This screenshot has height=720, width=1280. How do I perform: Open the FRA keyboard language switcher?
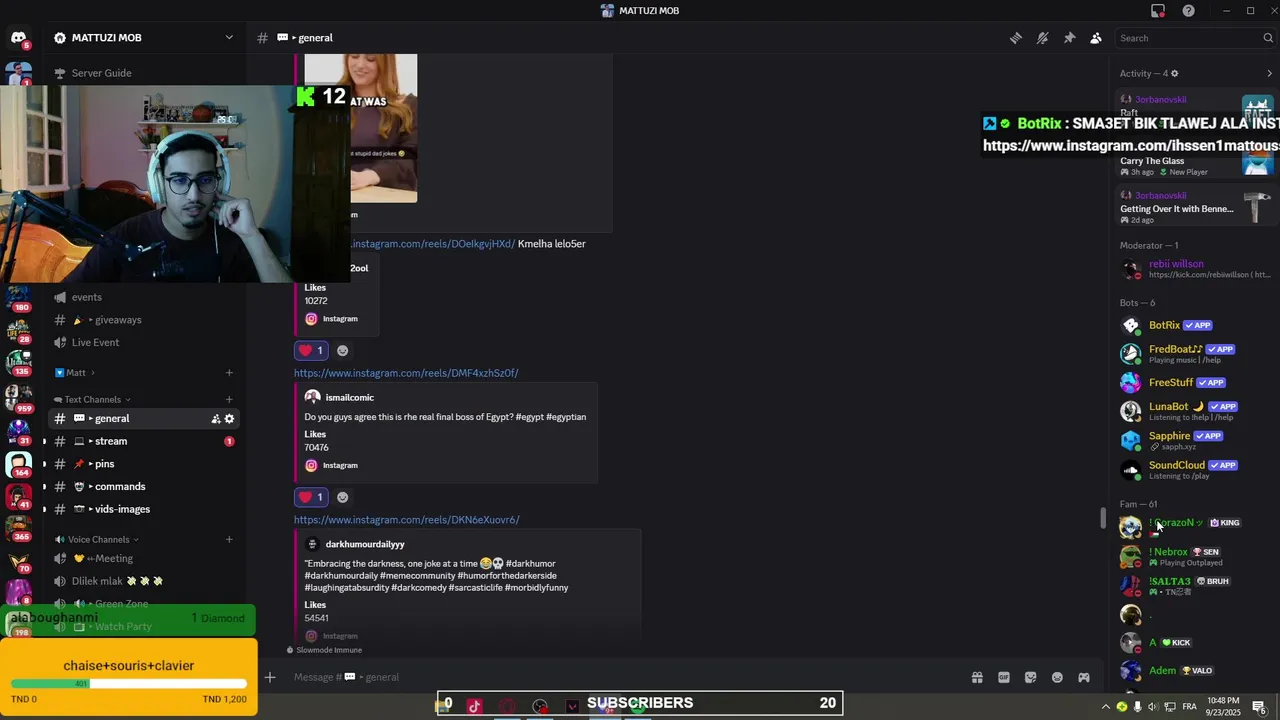(x=1190, y=707)
